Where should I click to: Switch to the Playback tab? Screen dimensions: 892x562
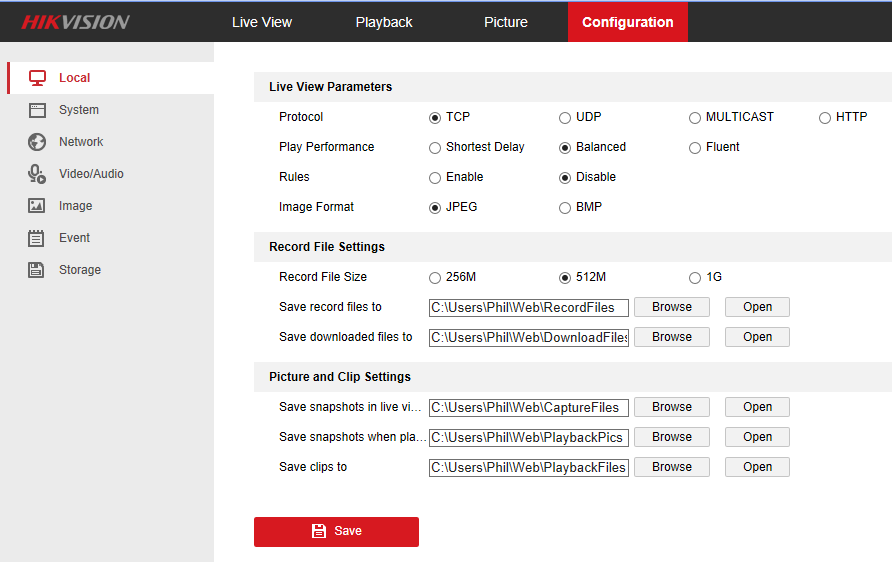384,22
